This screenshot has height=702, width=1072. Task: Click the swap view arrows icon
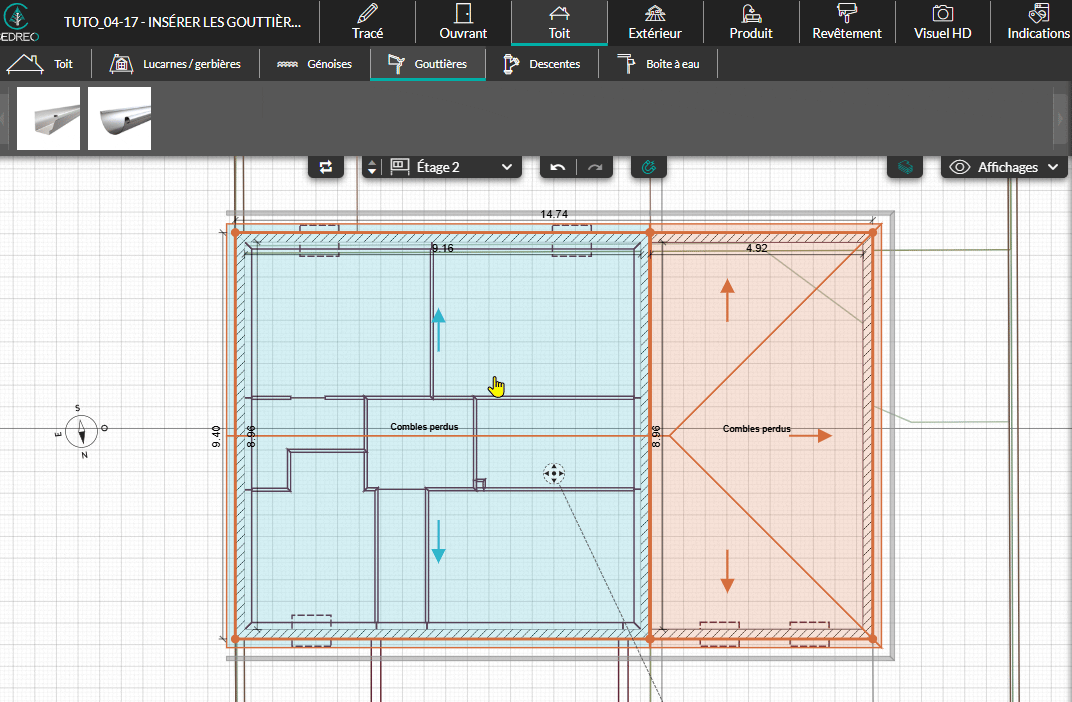click(x=326, y=167)
